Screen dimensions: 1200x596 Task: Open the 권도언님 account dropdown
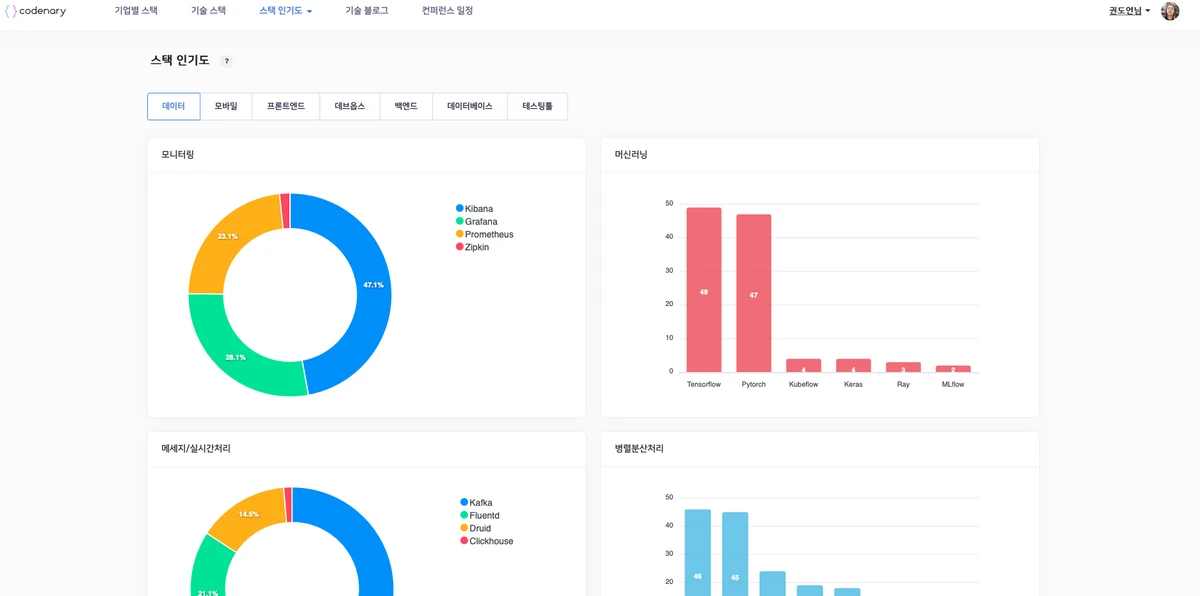coord(1130,11)
